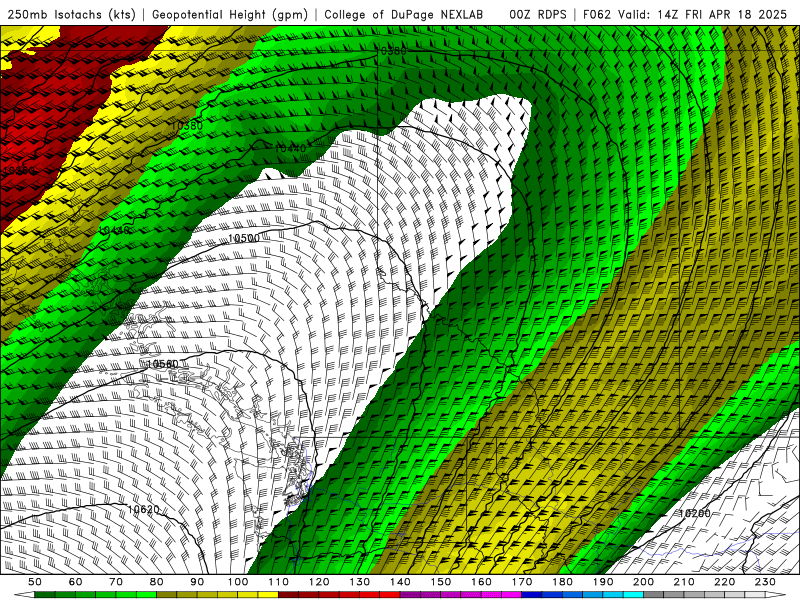Select the 'College of DuPage NEXLAB' label
Image resolution: width=800 pixels, height=600 pixels.
[x=404, y=15]
